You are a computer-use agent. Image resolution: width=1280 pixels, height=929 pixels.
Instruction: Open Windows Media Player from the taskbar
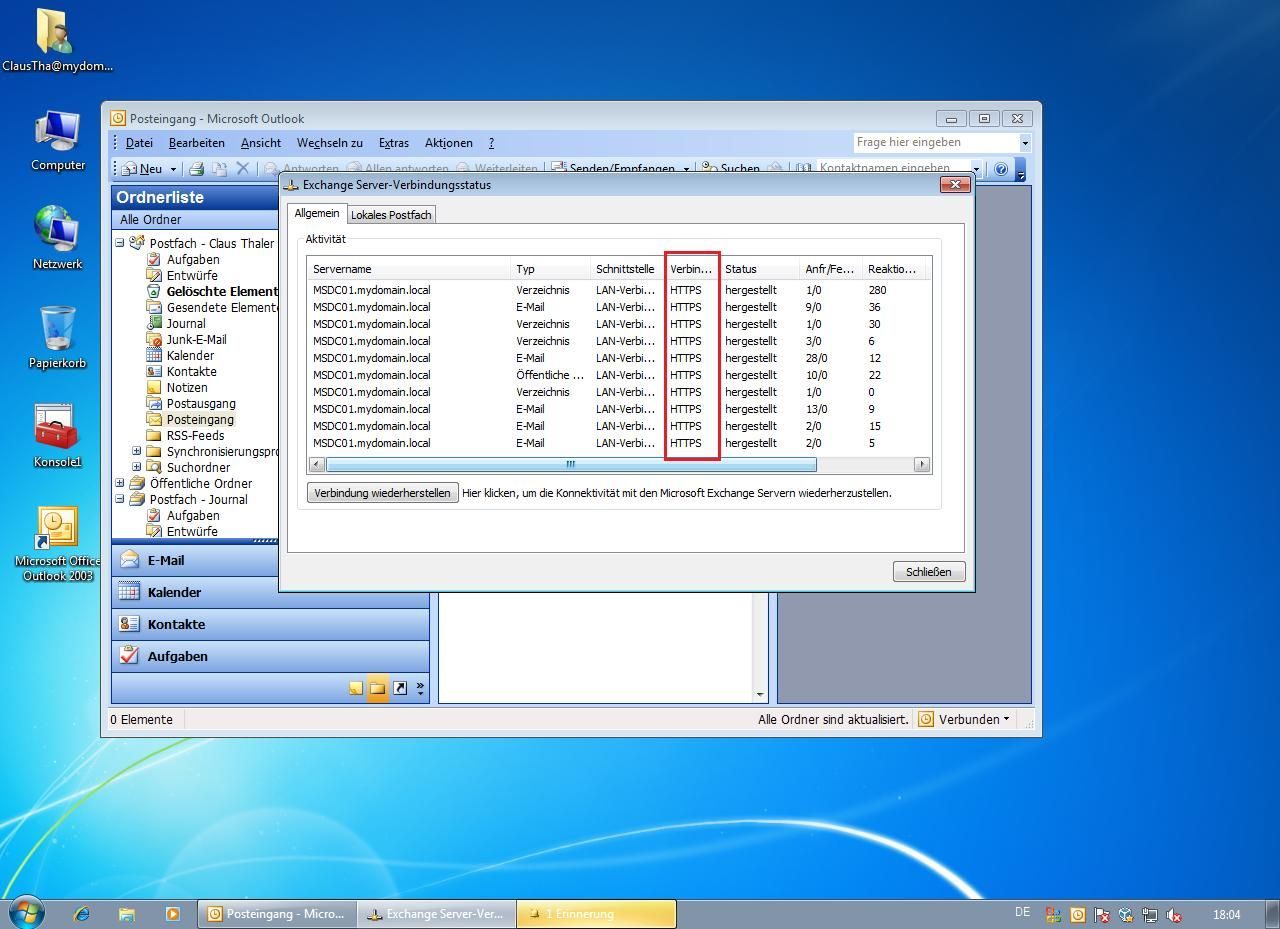pos(172,914)
